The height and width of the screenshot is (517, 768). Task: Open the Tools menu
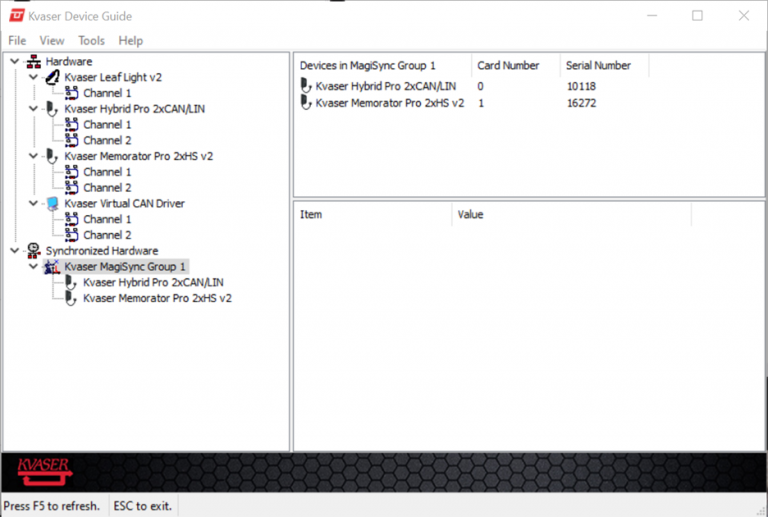tap(91, 40)
